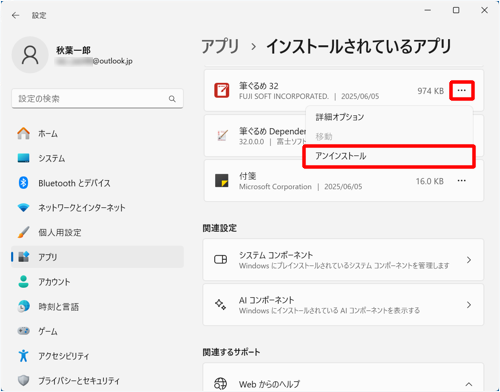Open アカウント settings

pyautogui.click(x=97, y=282)
